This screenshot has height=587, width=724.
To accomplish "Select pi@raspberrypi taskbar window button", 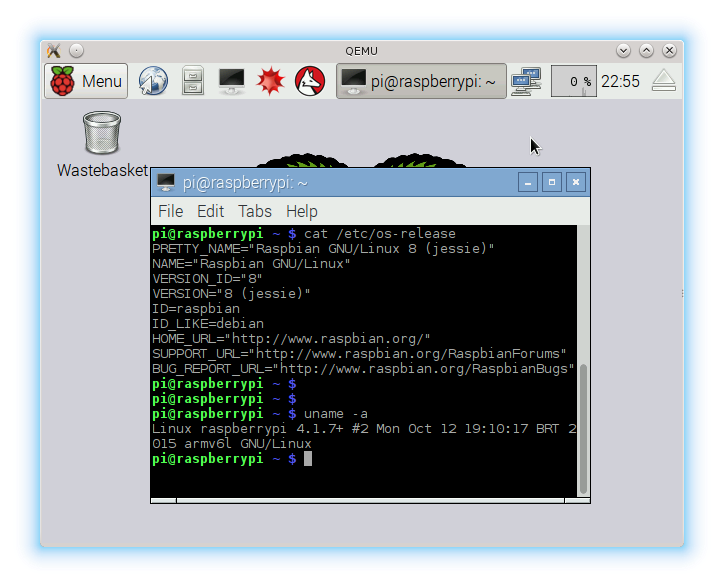I will (421, 81).
